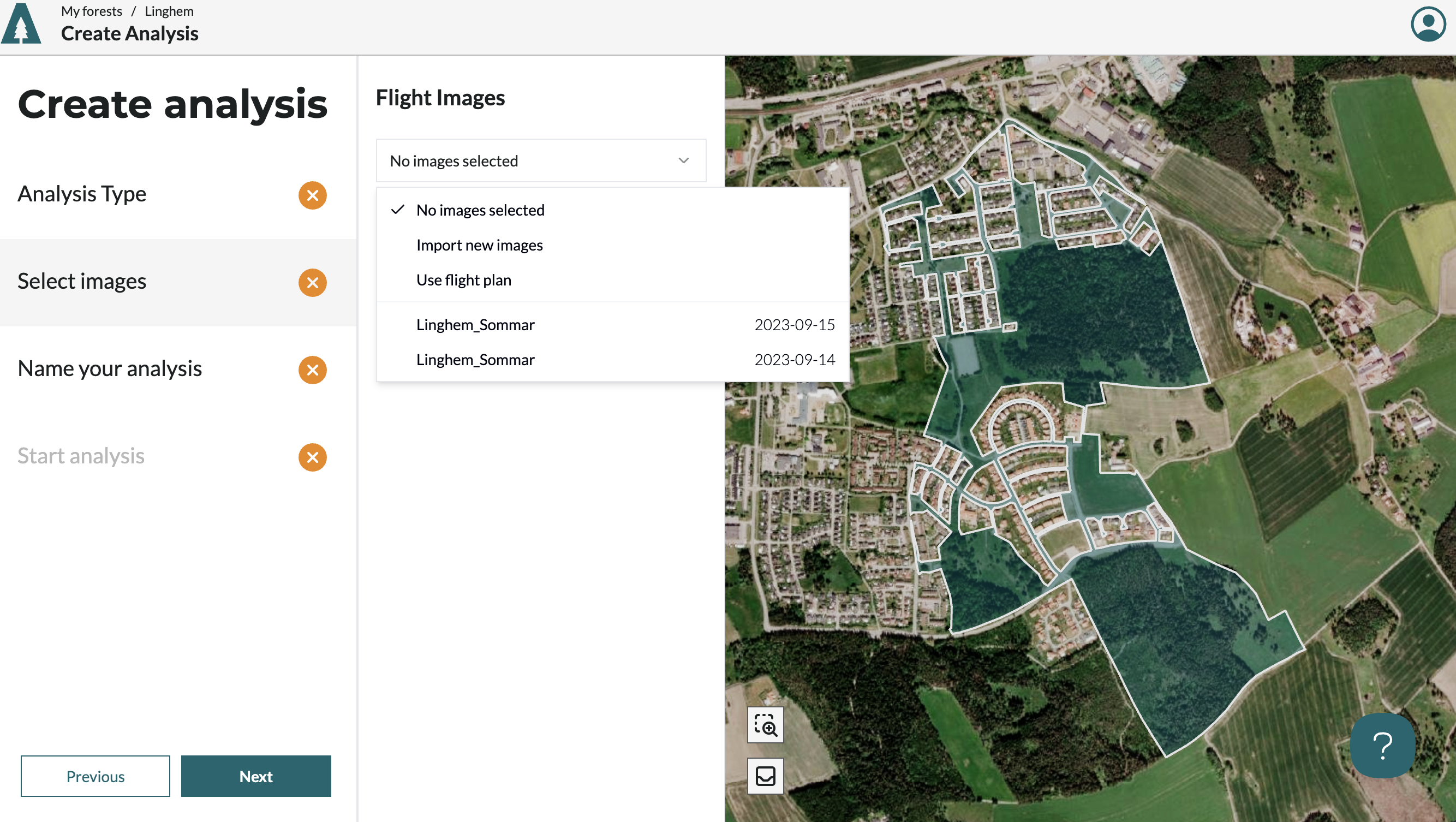Screen dimensions: 1456x822
Task: Expand the Flight Images dropdown chevron
Action: click(683, 160)
